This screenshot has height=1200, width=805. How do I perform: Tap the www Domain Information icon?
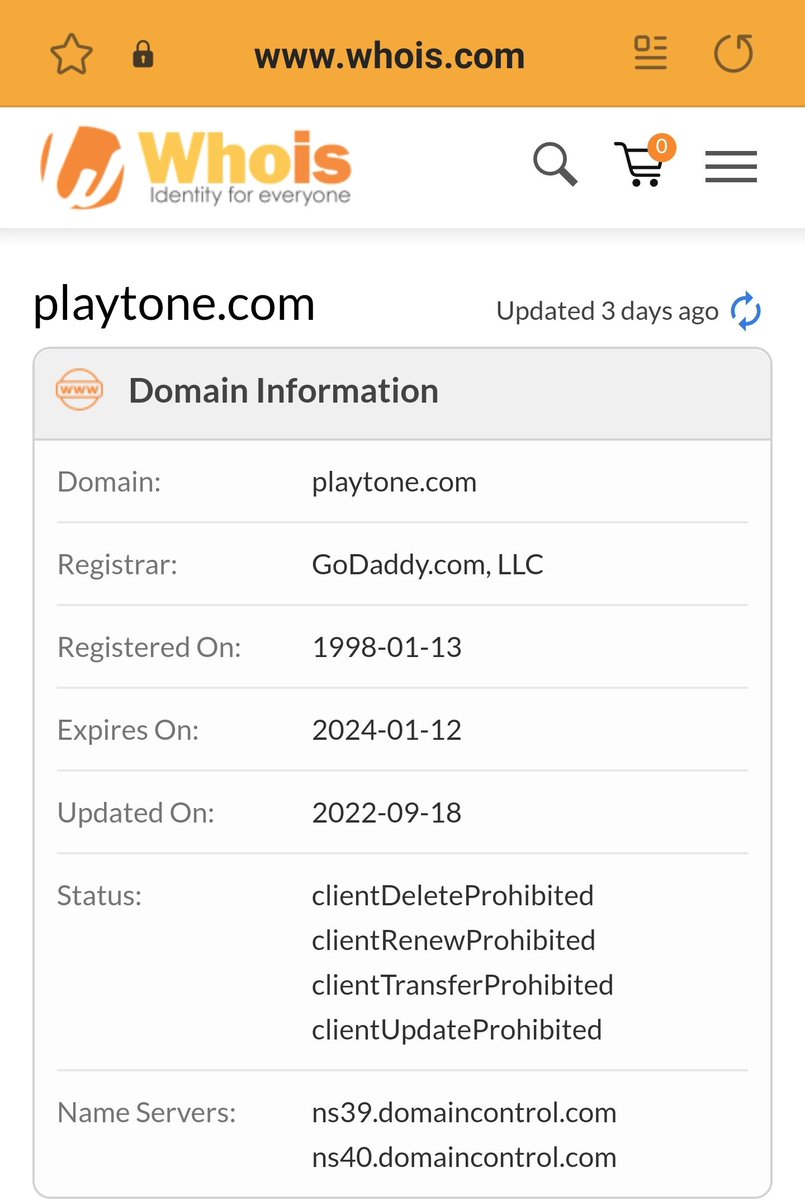click(x=80, y=391)
